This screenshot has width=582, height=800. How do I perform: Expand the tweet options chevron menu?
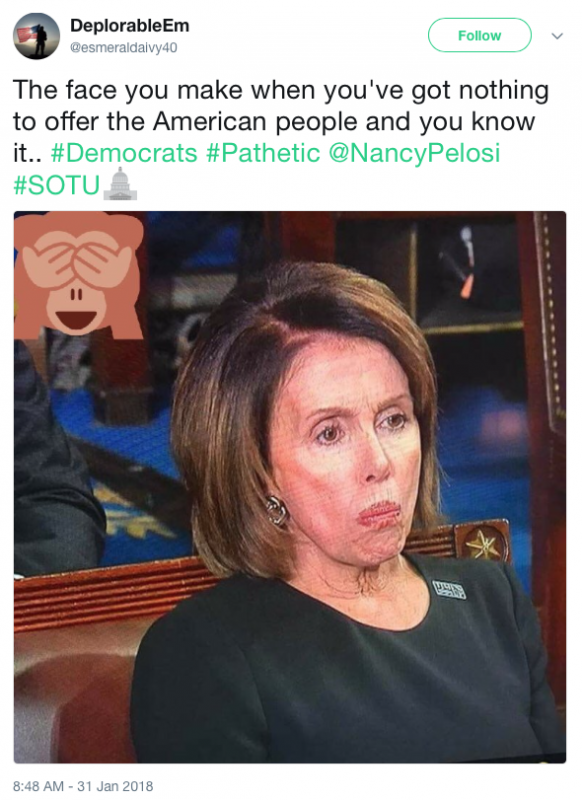558,36
